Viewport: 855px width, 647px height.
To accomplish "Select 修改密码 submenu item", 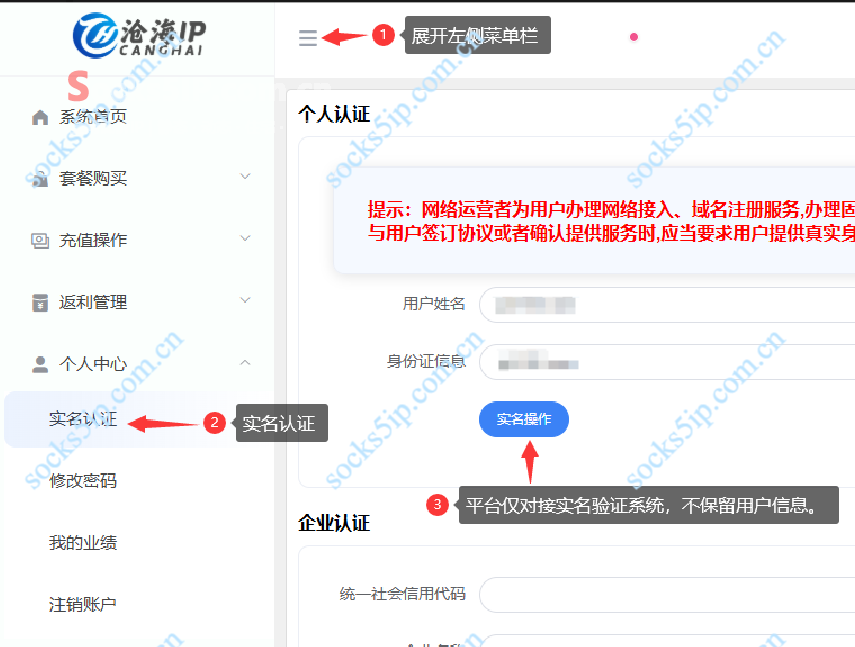I will [83, 481].
